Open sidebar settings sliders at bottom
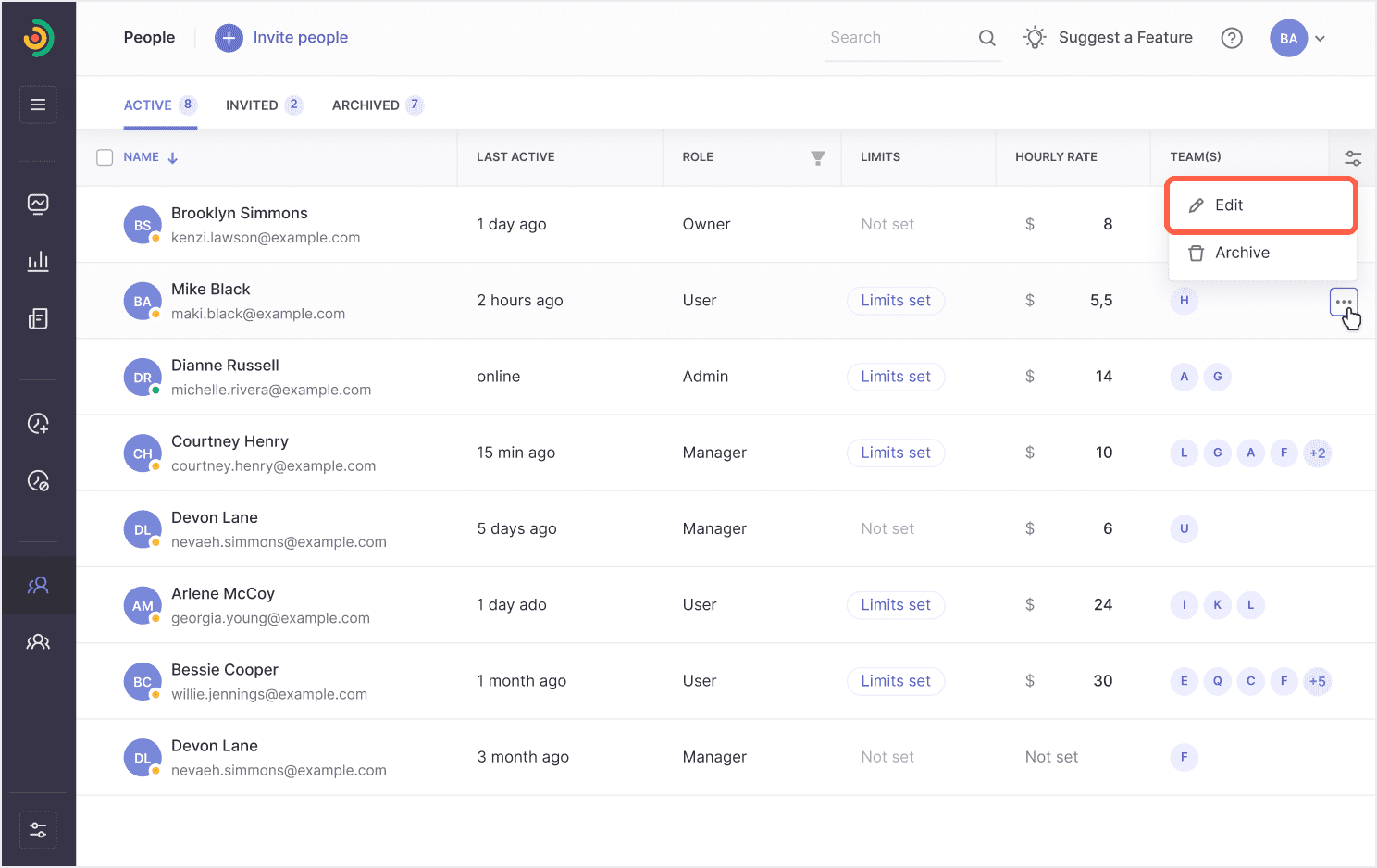The image size is (1377, 868). [38, 830]
